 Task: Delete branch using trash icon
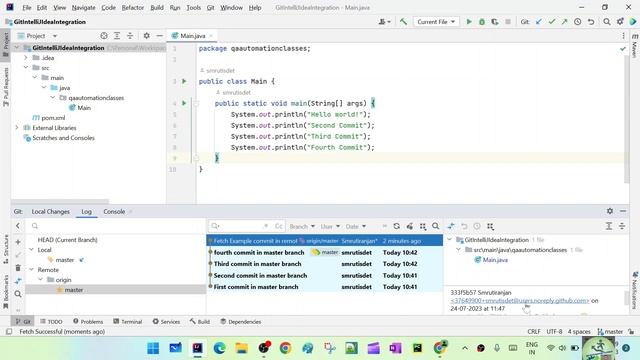[18, 268]
